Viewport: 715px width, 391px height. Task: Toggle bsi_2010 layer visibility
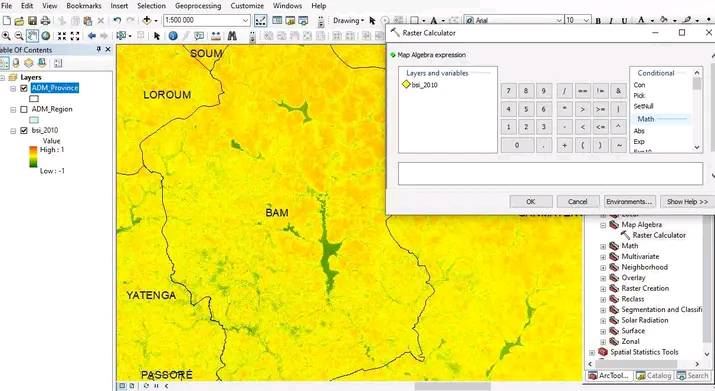pos(24,130)
